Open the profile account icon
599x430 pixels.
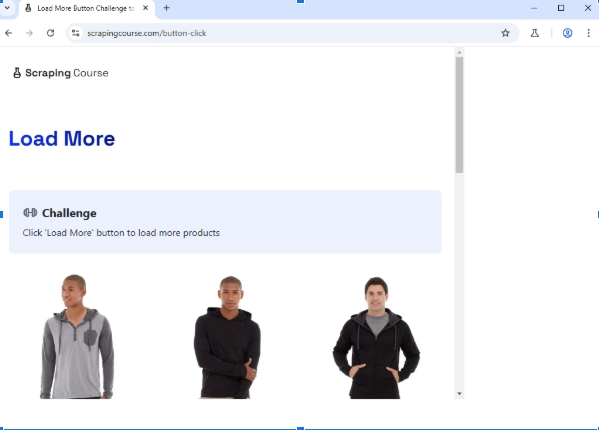pos(567,33)
